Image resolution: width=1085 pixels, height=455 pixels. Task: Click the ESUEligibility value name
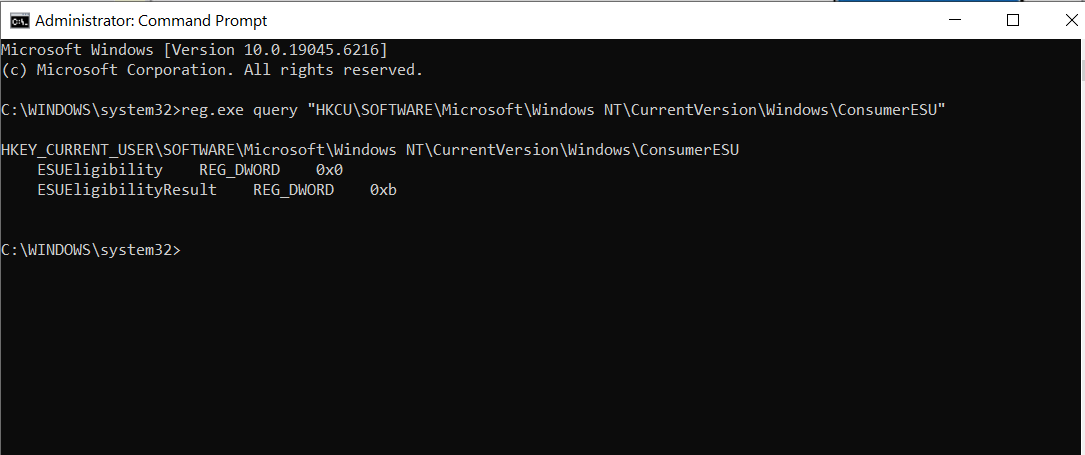100,170
